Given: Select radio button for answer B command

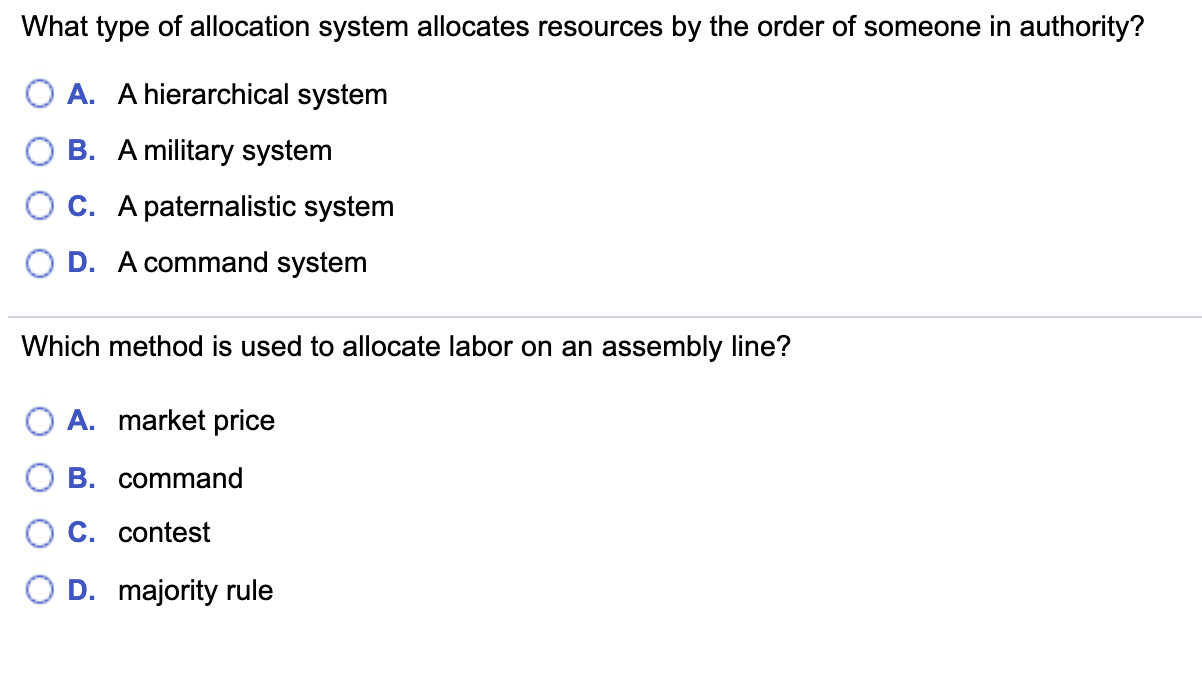Looking at the screenshot, I should pos(40,477).
